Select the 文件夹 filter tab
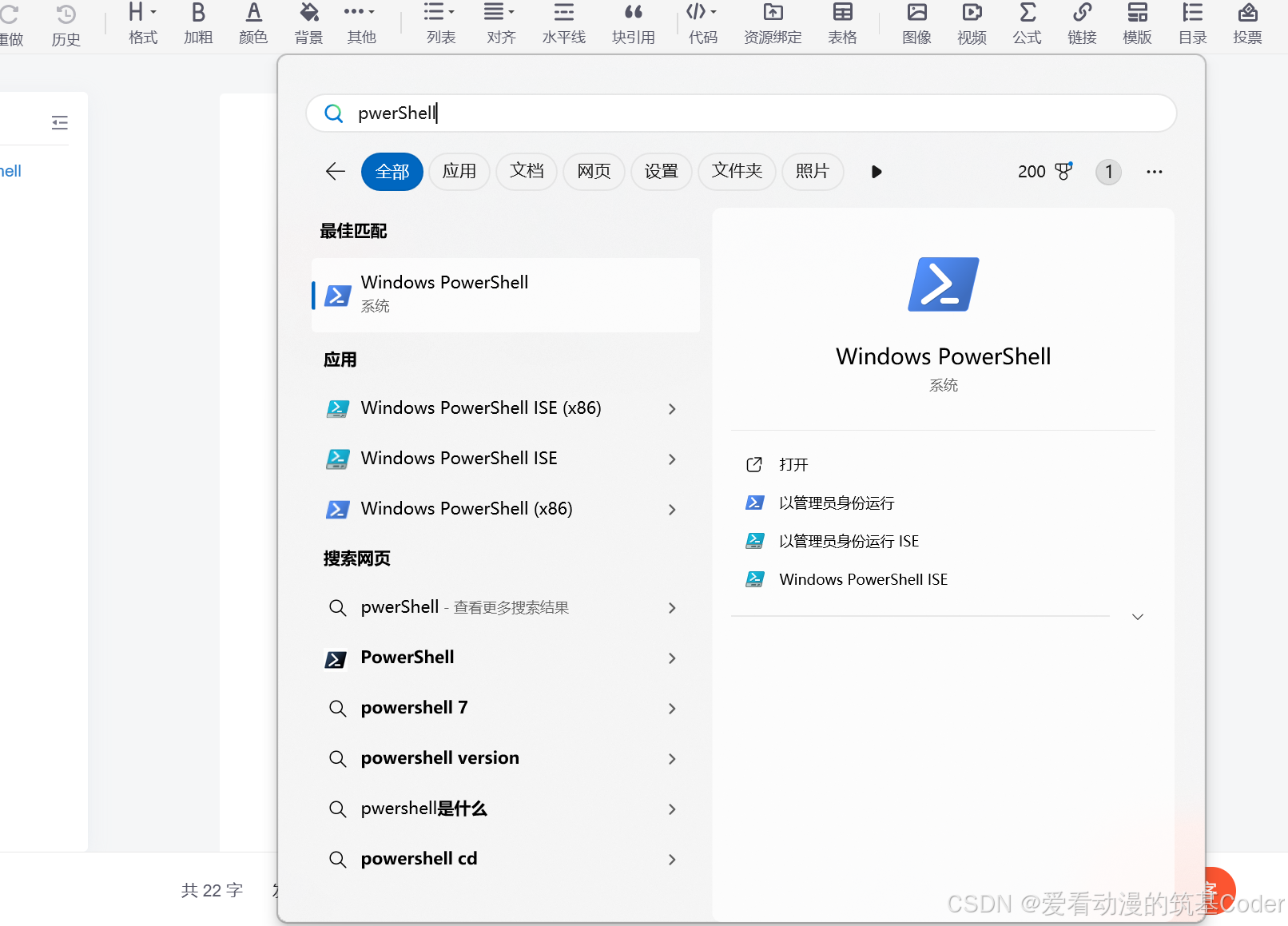 tap(737, 171)
